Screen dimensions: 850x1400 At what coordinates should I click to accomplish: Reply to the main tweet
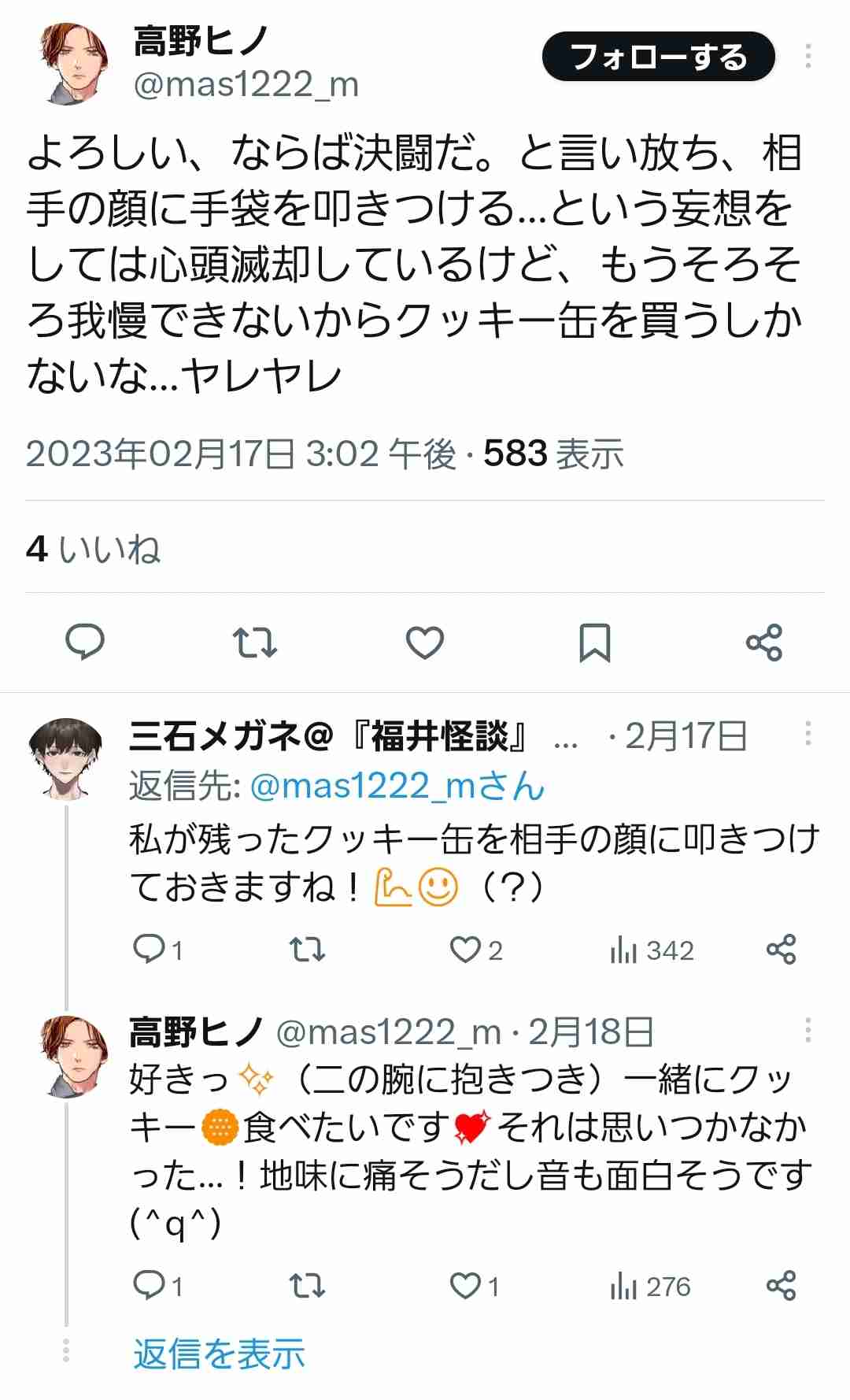85,642
